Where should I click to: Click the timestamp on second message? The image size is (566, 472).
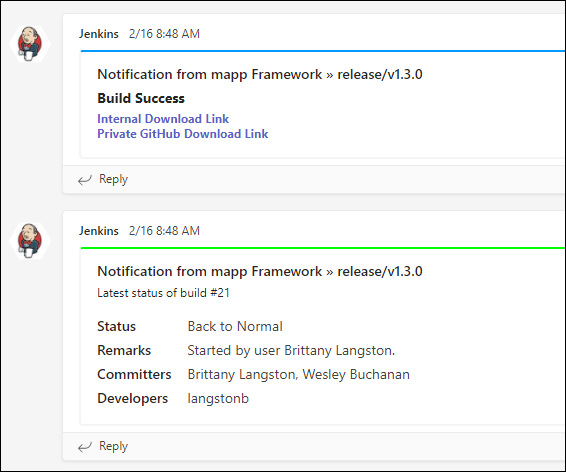(164, 231)
